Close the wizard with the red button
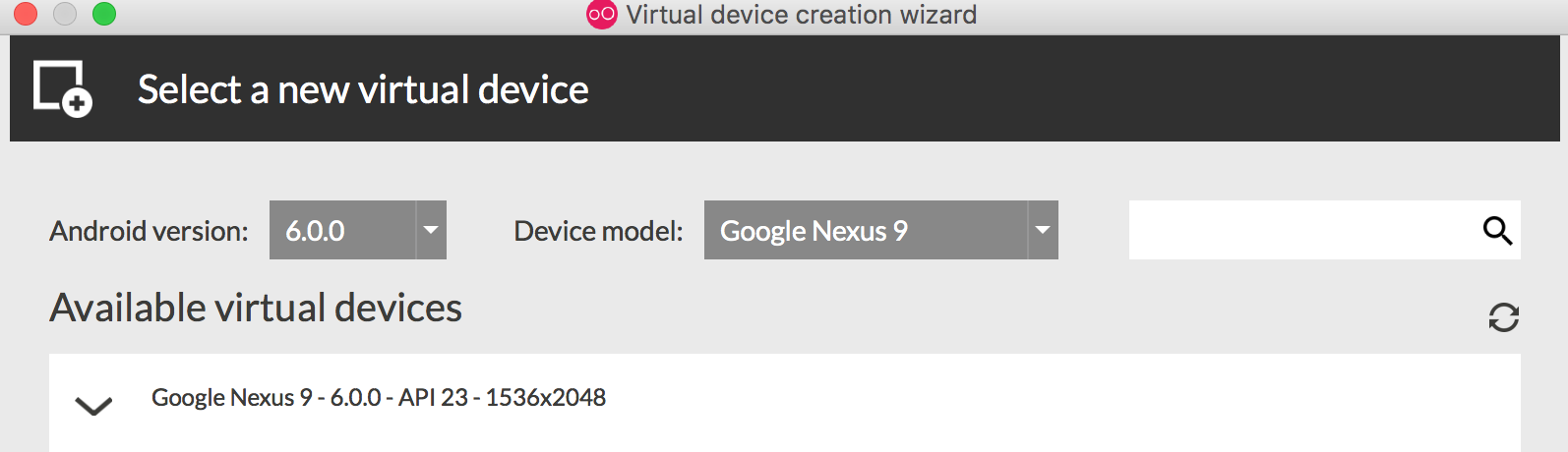Screen dimensions: 1568x452 (26, 14)
